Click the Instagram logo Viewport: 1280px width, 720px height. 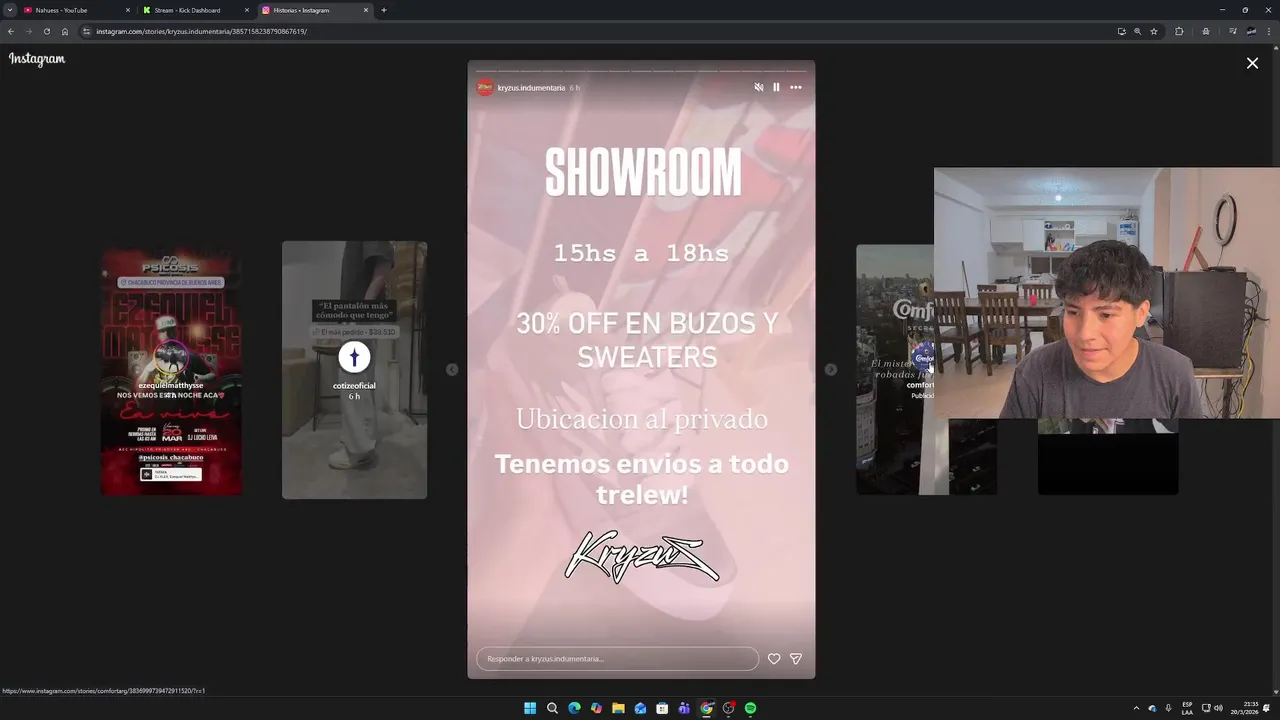click(37, 59)
